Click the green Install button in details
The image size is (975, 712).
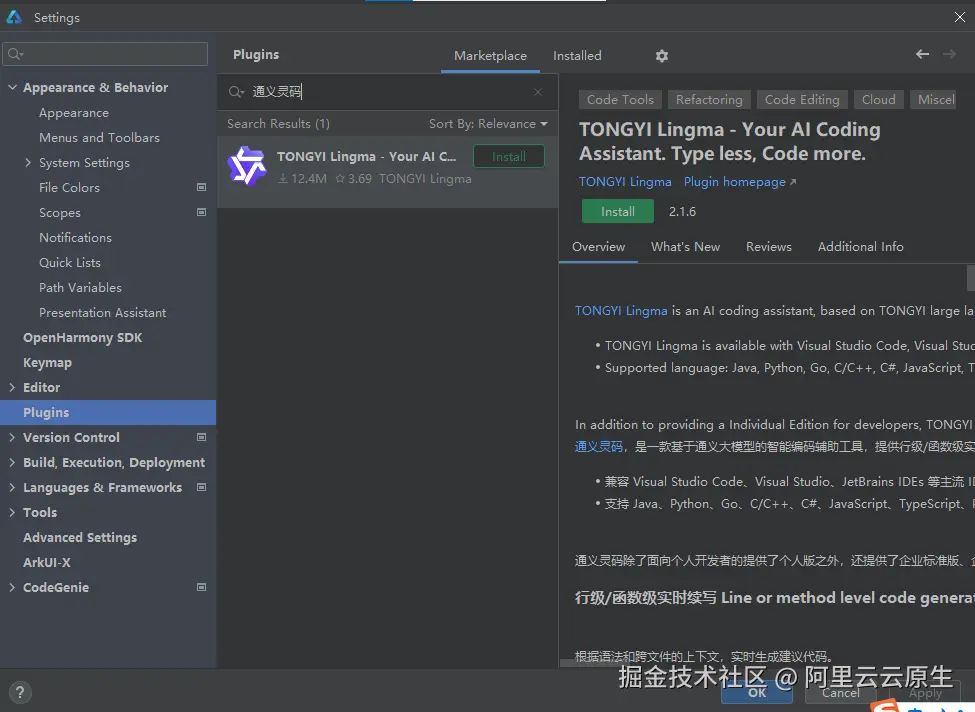tap(617, 211)
